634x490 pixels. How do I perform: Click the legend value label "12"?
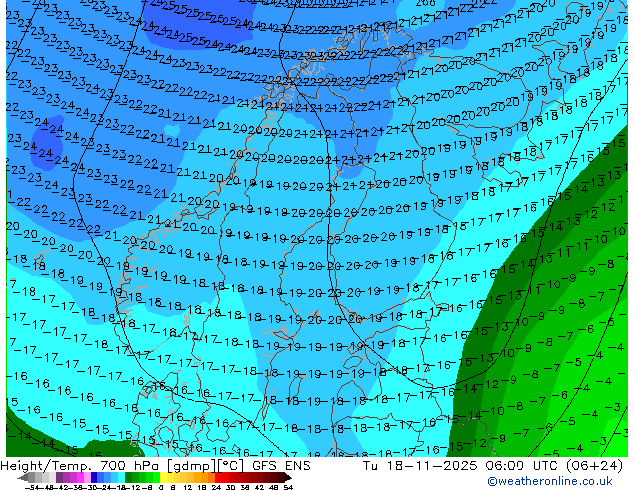188,488
